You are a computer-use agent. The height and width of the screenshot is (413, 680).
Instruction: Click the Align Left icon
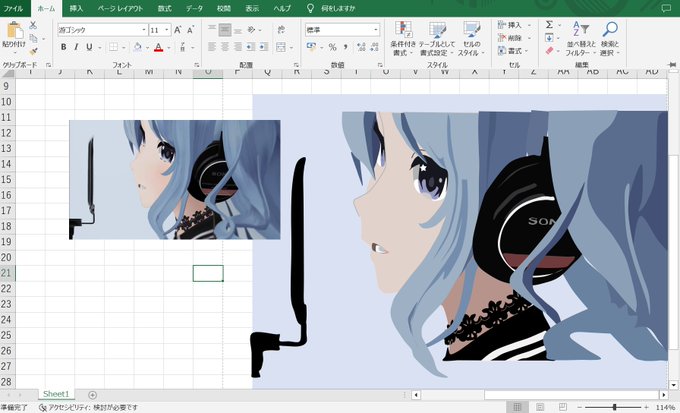pos(212,47)
